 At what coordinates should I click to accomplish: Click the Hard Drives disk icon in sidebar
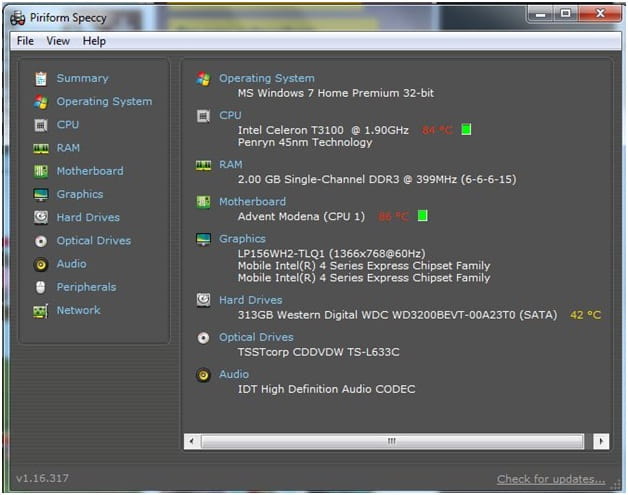pos(40,217)
